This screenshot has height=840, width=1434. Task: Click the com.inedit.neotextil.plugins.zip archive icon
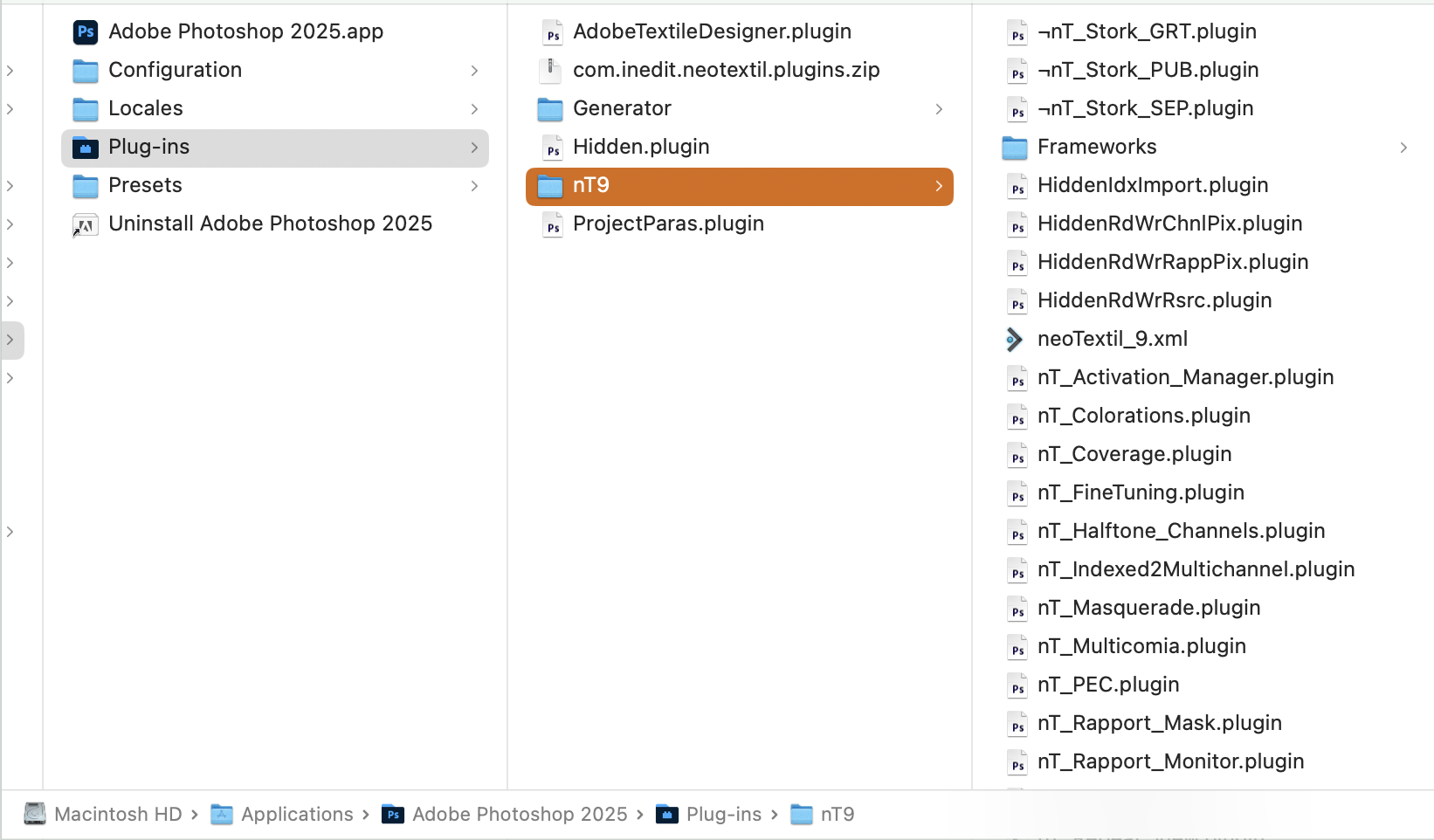point(550,71)
